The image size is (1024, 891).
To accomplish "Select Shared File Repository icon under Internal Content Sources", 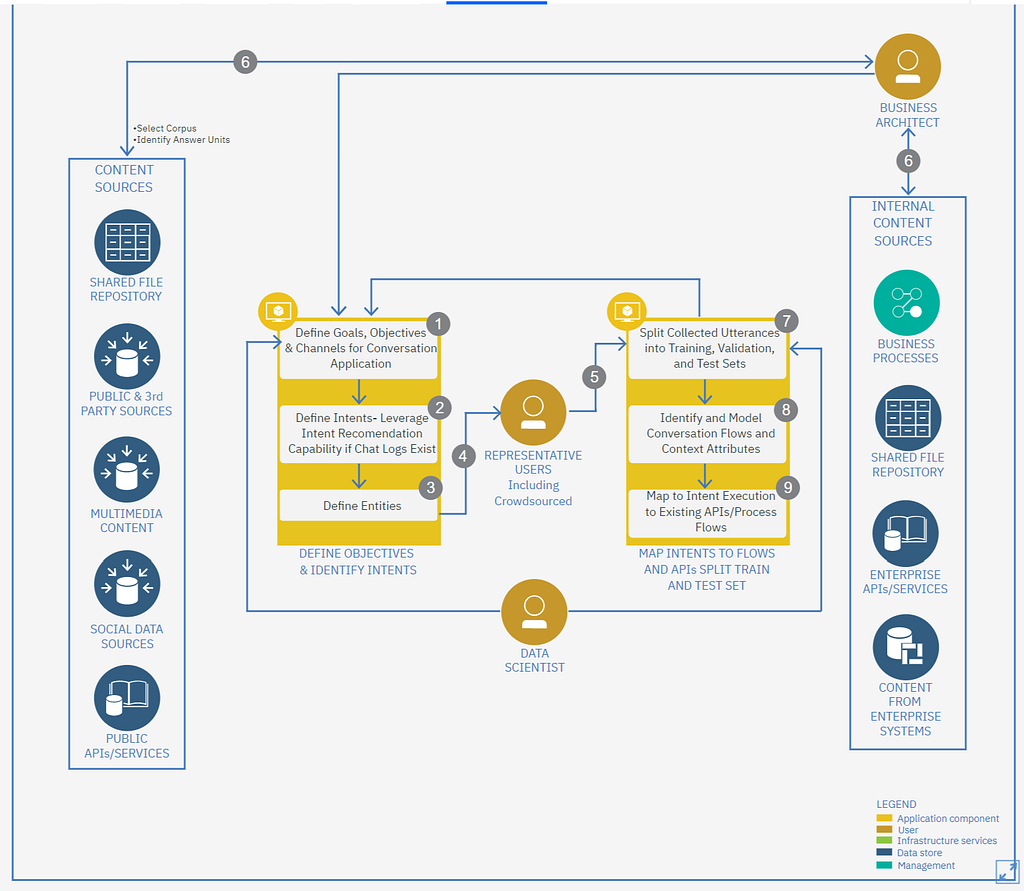I will click(908, 418).
